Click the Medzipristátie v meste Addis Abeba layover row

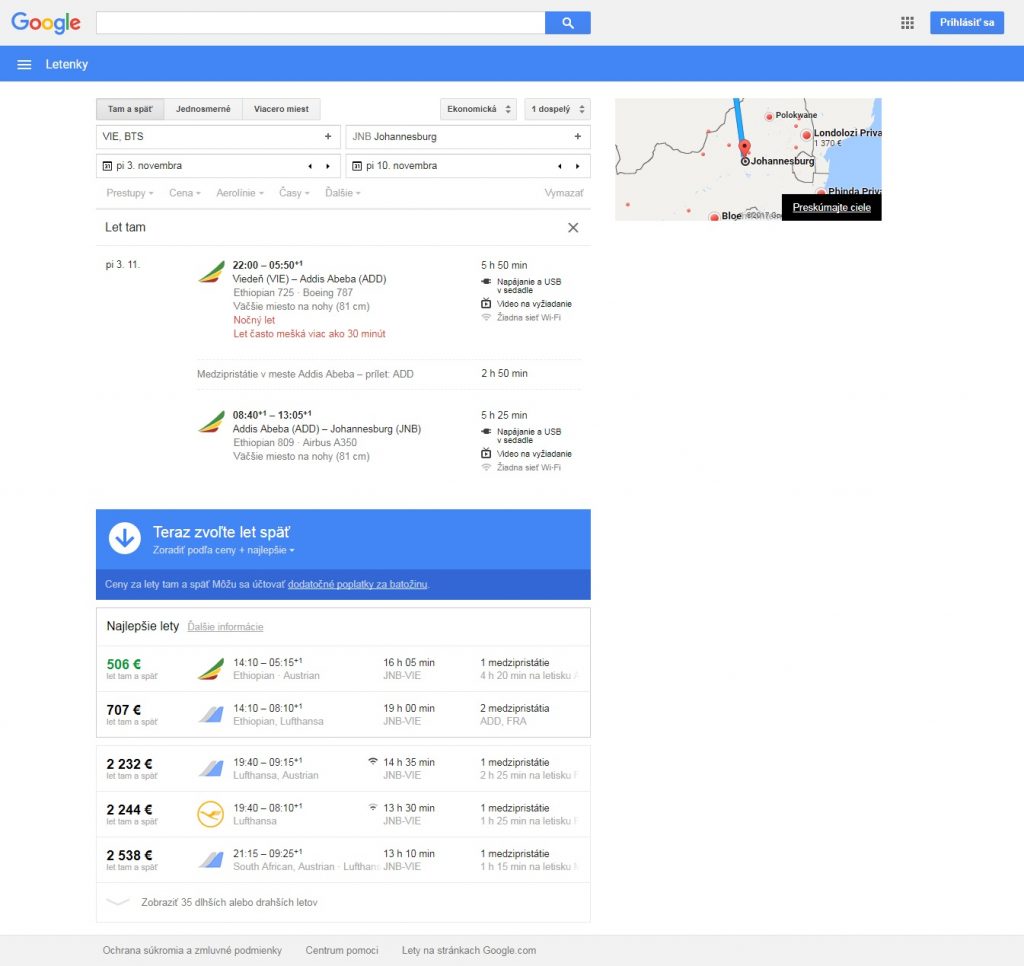(389, 374)
